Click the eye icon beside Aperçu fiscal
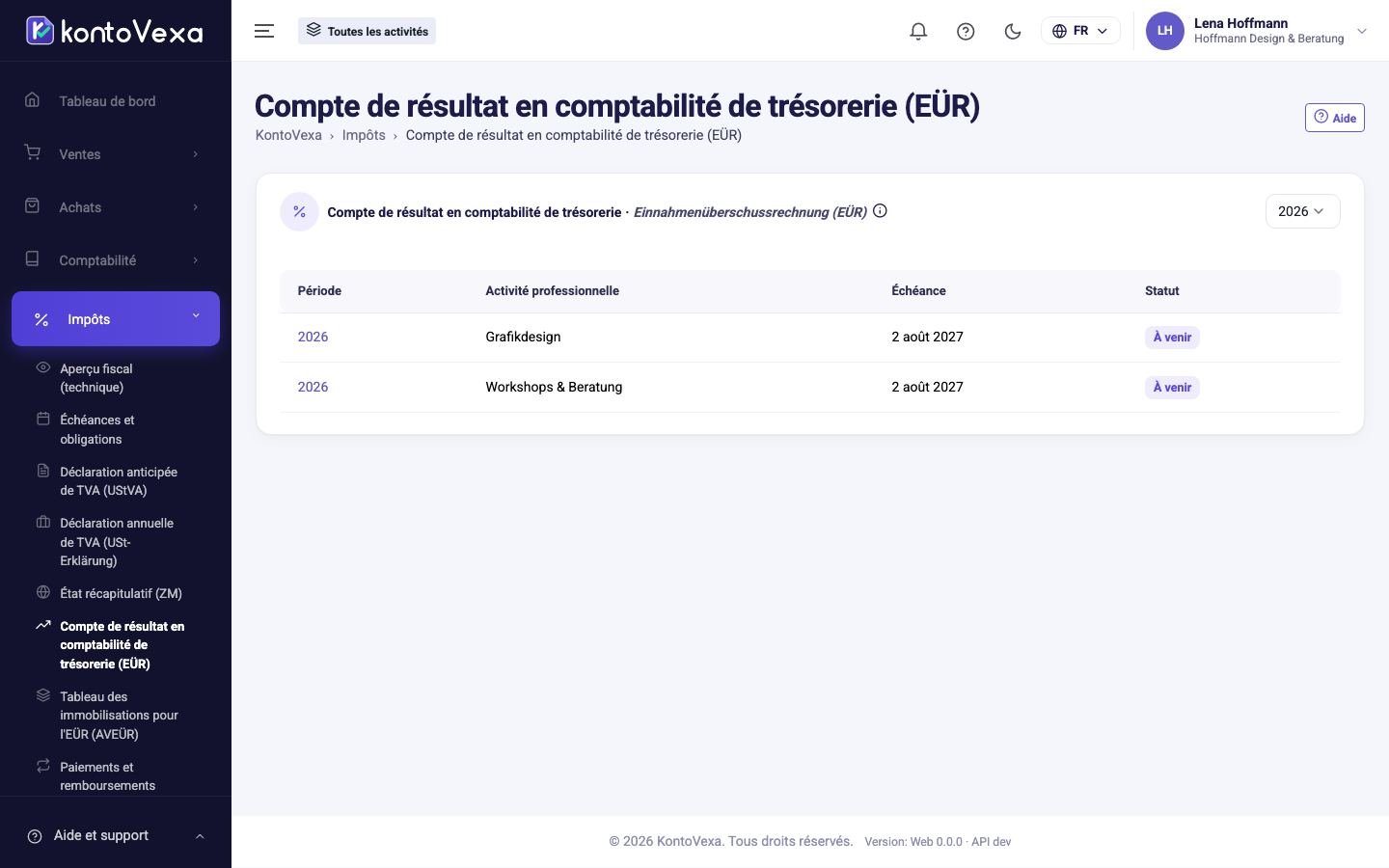The height and width of the screenshot is (868, 1389). tap(42, 367)
